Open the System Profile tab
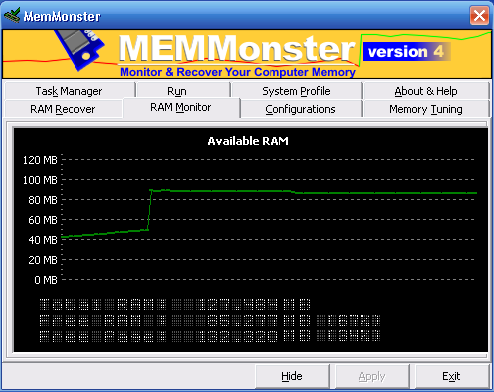494x392 pixels. pyautogui.click(x=296, y=91)
